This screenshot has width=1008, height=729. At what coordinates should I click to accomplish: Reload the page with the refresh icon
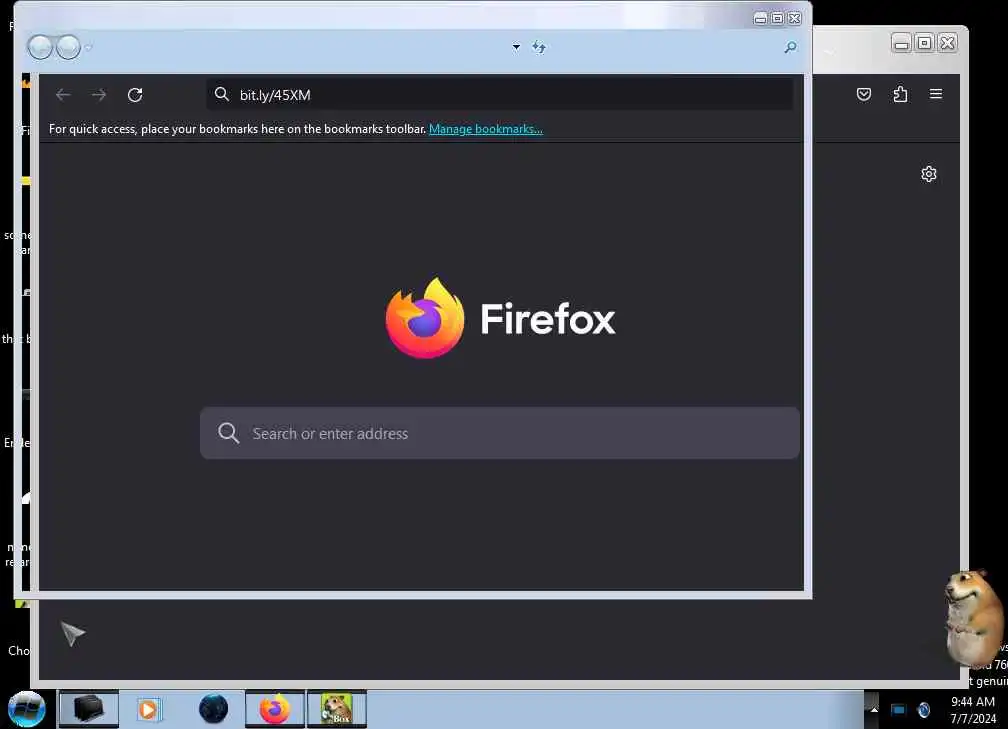coord(135,95)
